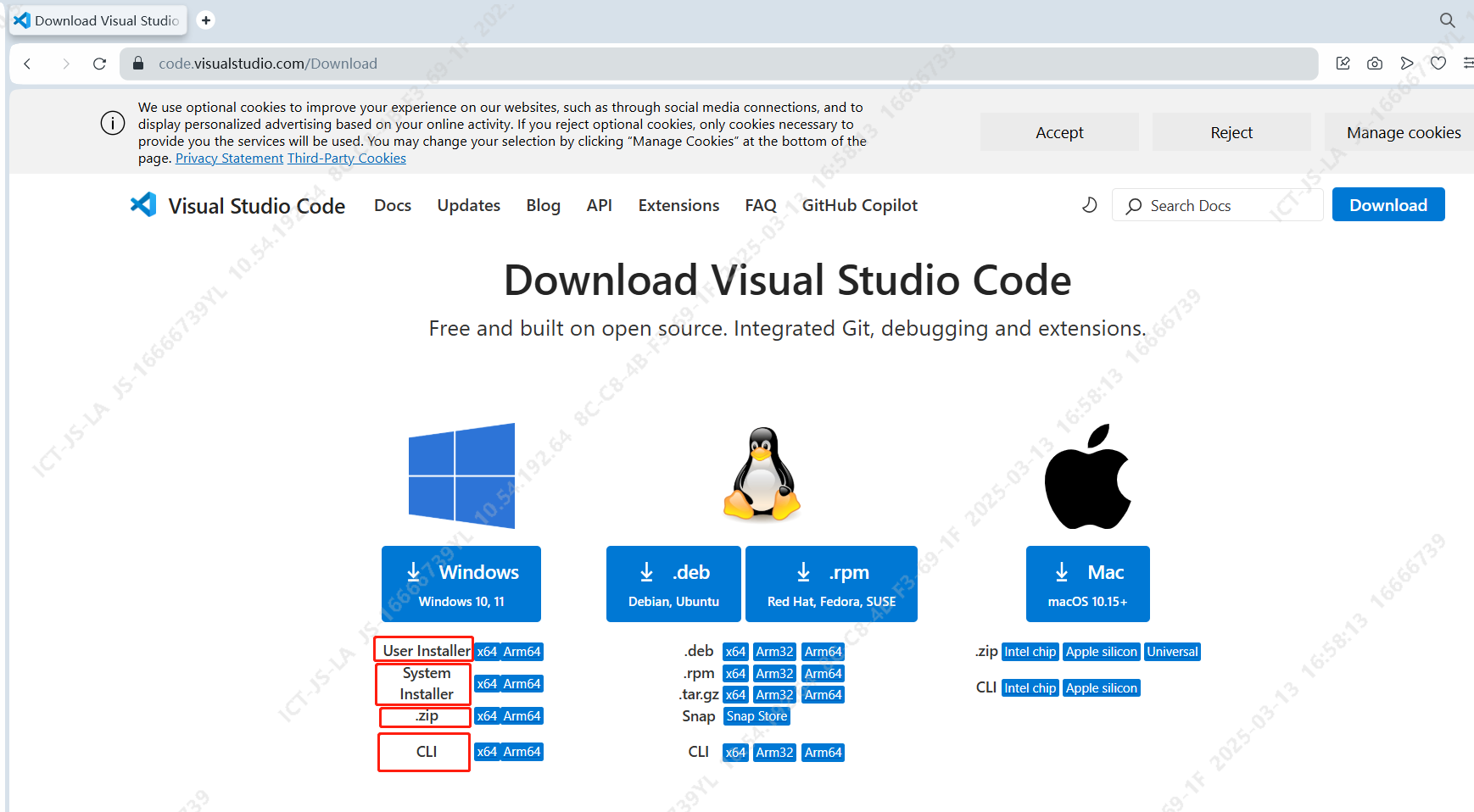The image size is (1474, 812).
Task: Select Linux .deb Arm32 download
Action: click(x=774, y=652)
